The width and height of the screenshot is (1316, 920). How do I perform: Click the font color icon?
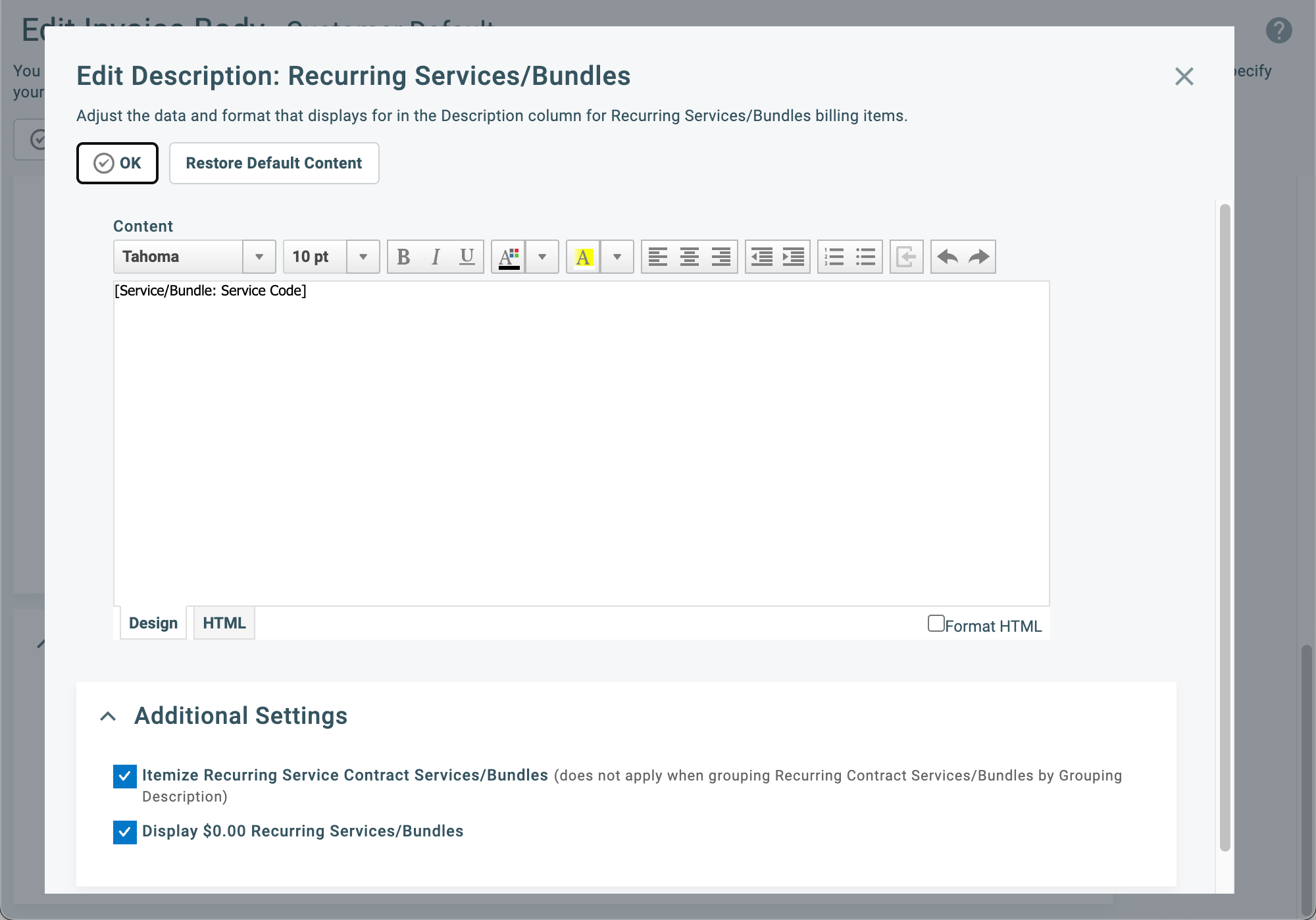click(509, 257)
